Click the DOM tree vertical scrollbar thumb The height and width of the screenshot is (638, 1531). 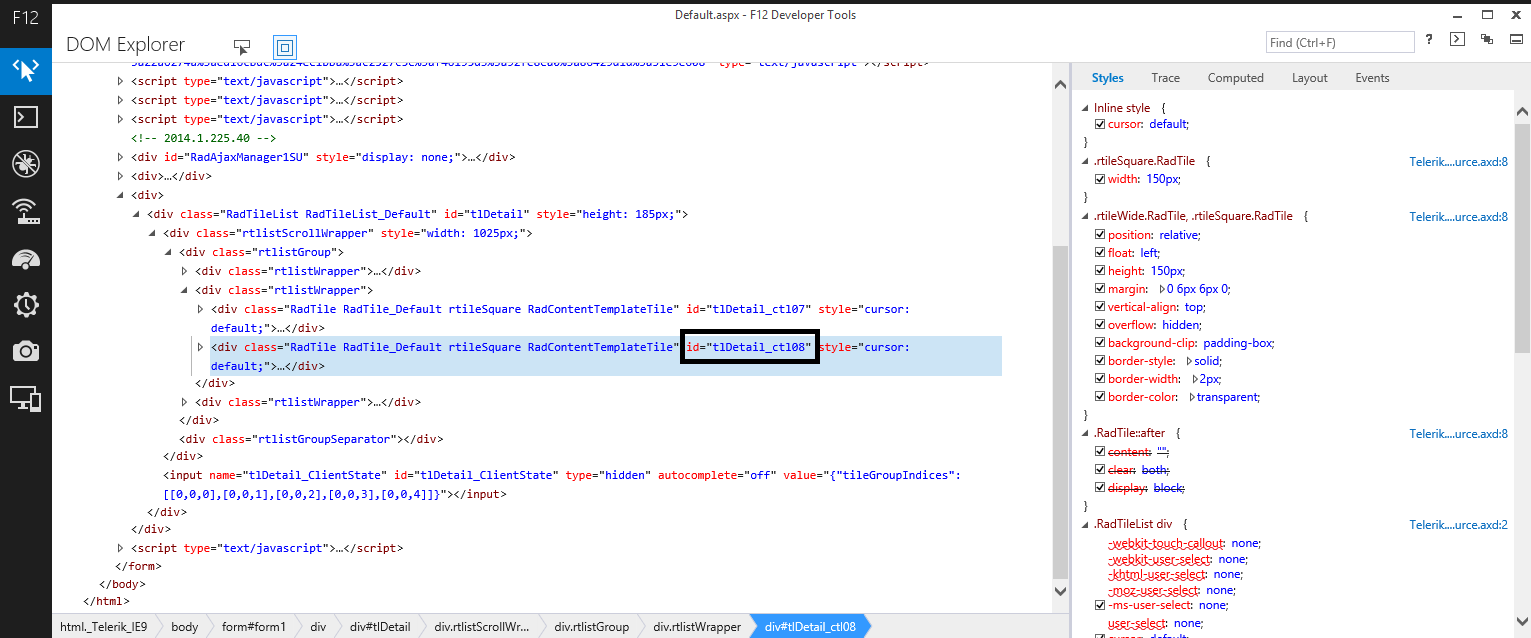[1060, 410]
